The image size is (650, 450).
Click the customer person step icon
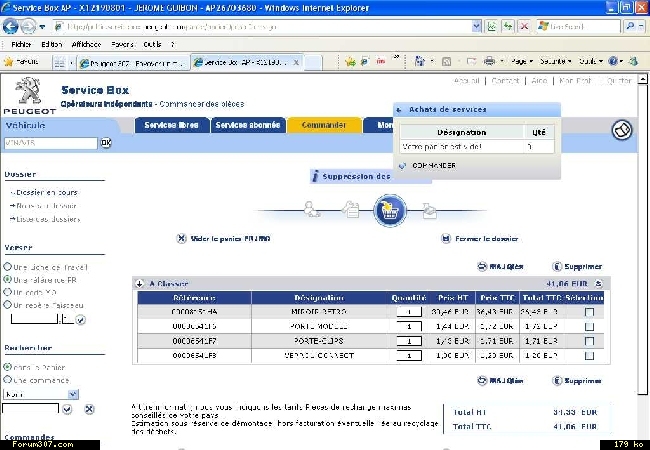pyautogui.click(x=312, y=209)
